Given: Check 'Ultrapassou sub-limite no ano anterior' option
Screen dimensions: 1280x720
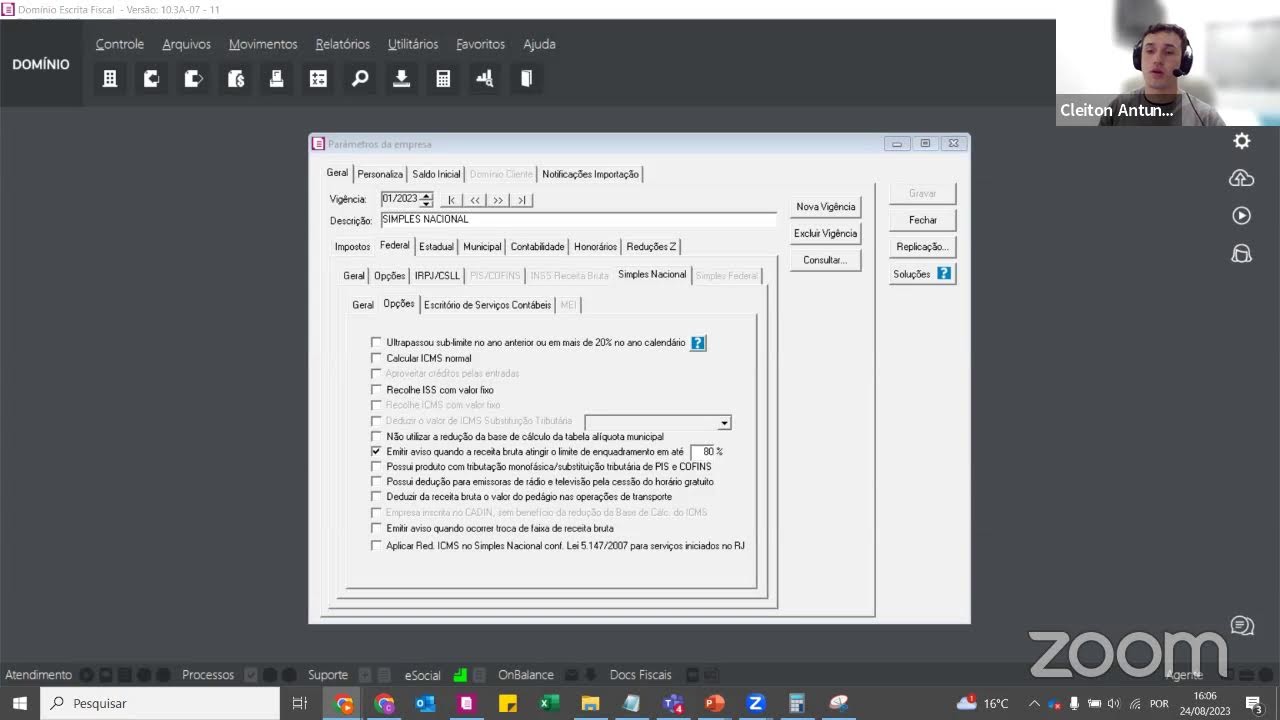Looking at the screenshot, I should click(376, 342).
